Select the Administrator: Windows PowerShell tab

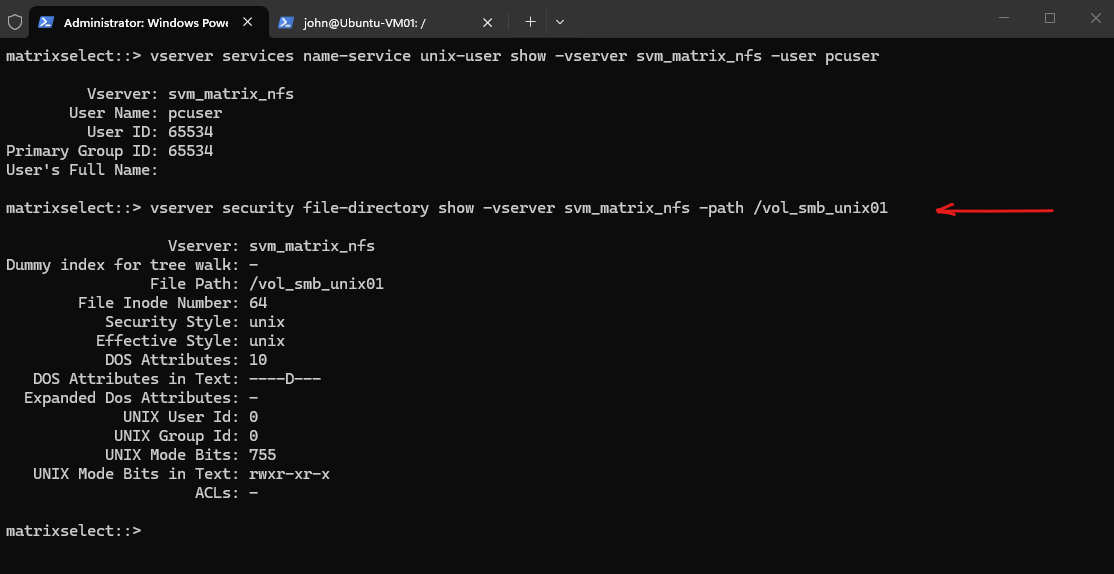pos(146,23)
